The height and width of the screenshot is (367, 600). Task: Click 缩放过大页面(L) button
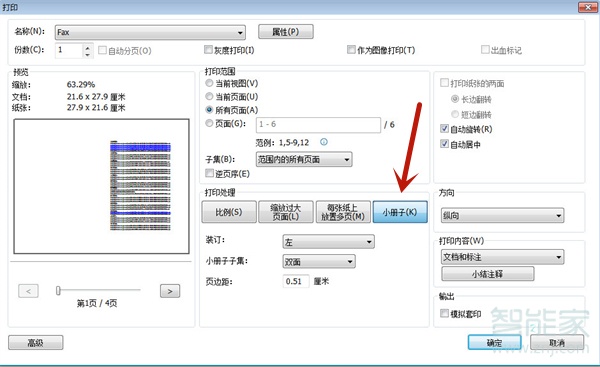(x=286, y=212)
